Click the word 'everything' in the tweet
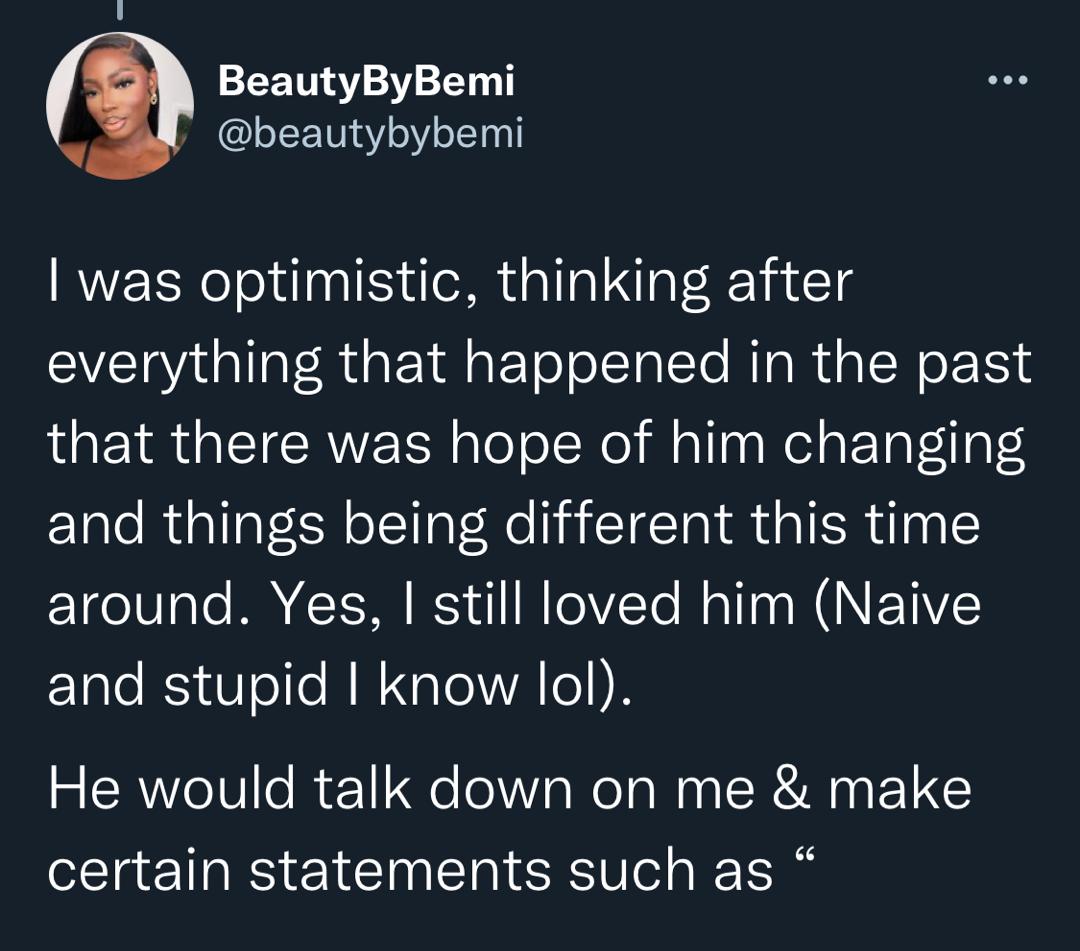The width and height of the screenshot is (1080, 951). [x=185, y=366]
